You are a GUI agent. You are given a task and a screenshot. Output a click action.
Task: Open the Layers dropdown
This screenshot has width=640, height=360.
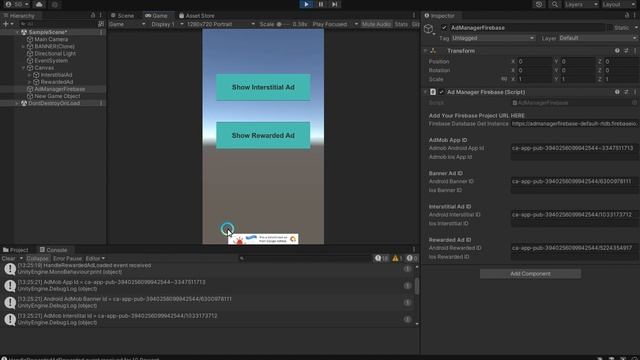point(581,4)
